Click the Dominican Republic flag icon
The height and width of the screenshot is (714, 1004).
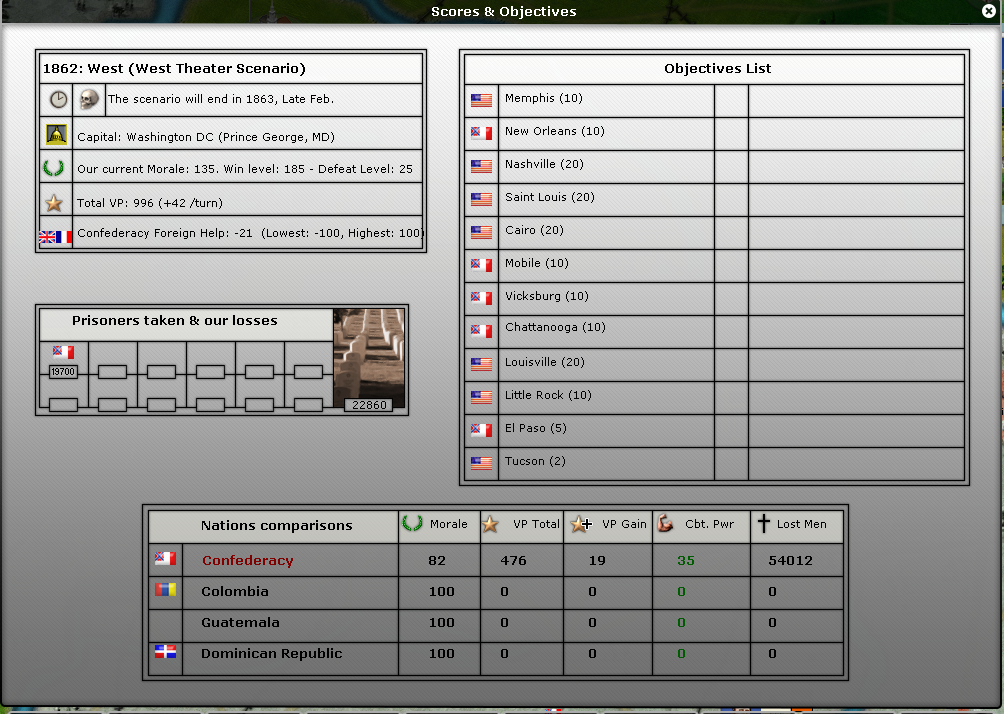coord(165,652)
